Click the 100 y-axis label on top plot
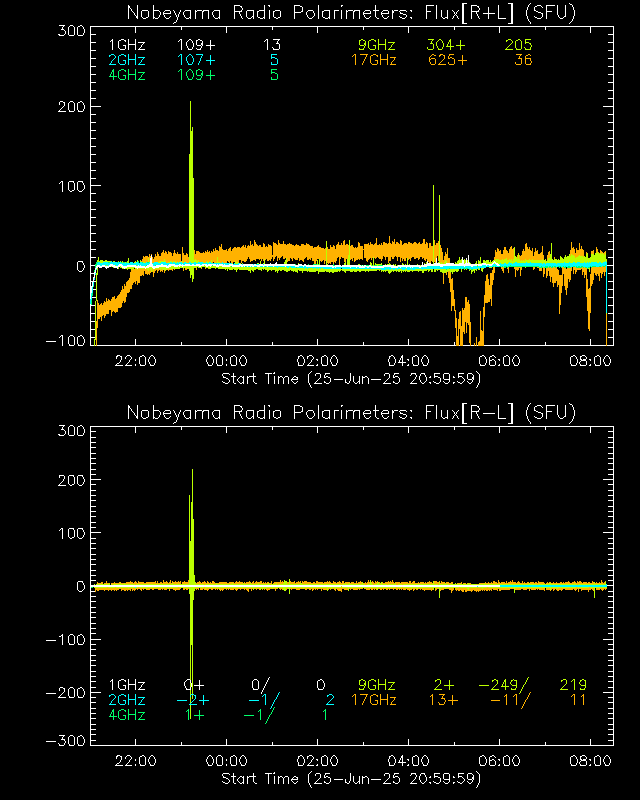640x800 pixels. 71,186
